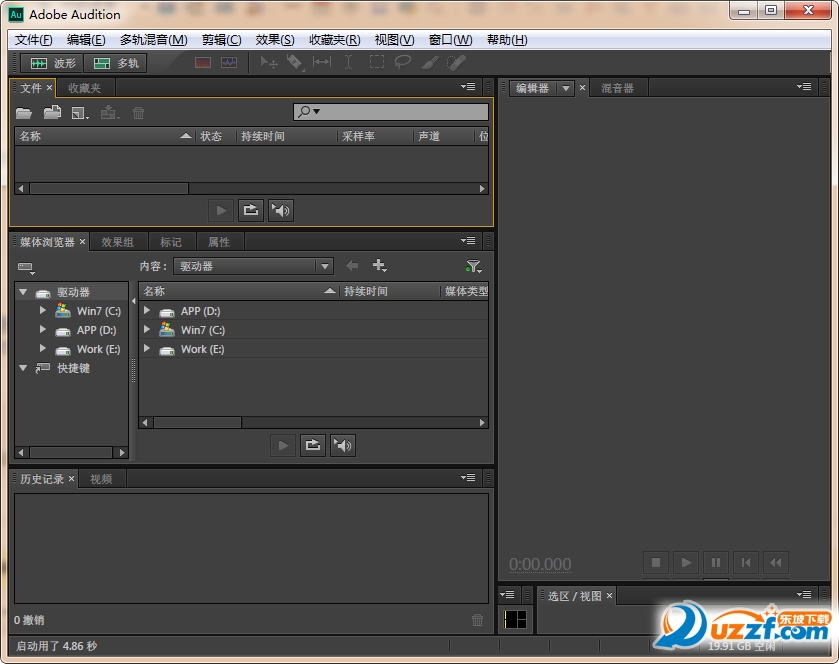Viewport: 839px width, 664px height.
Task: Click Rewind transport button
Action: (776, 562)
